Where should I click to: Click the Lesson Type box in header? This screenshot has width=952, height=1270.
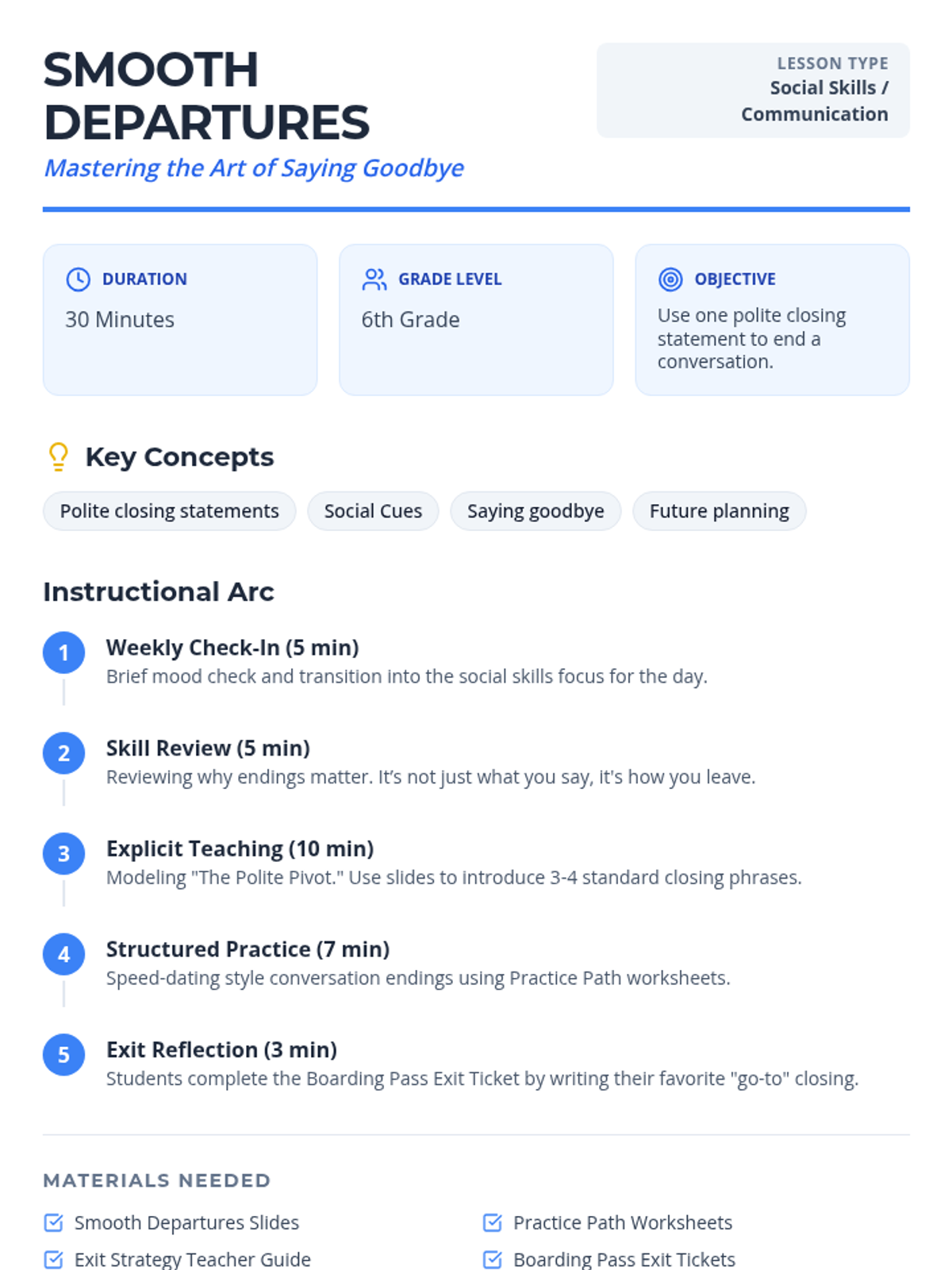point(752,90)
